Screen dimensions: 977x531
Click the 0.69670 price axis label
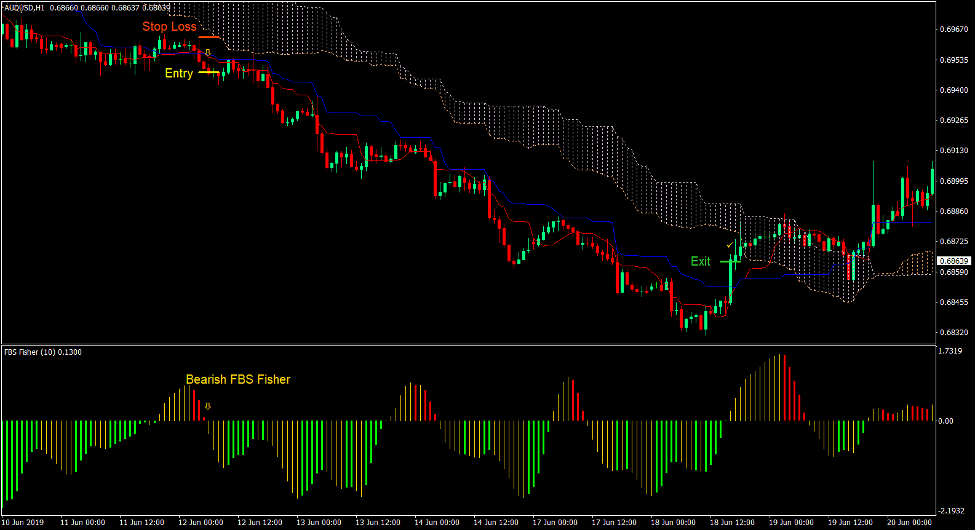click(953, 29)
